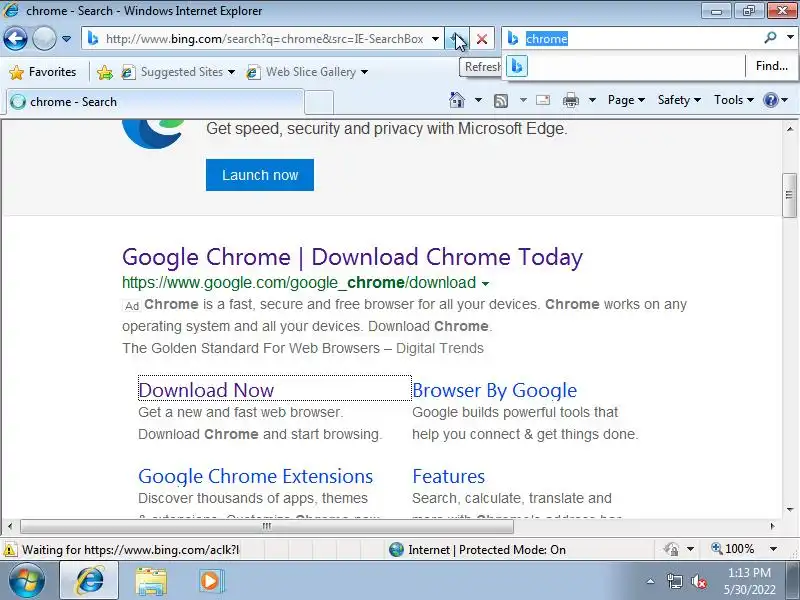Click Internet | Protected Mode: On status
The height and width of the screenshot is (600, 800).
coord(477,549)
